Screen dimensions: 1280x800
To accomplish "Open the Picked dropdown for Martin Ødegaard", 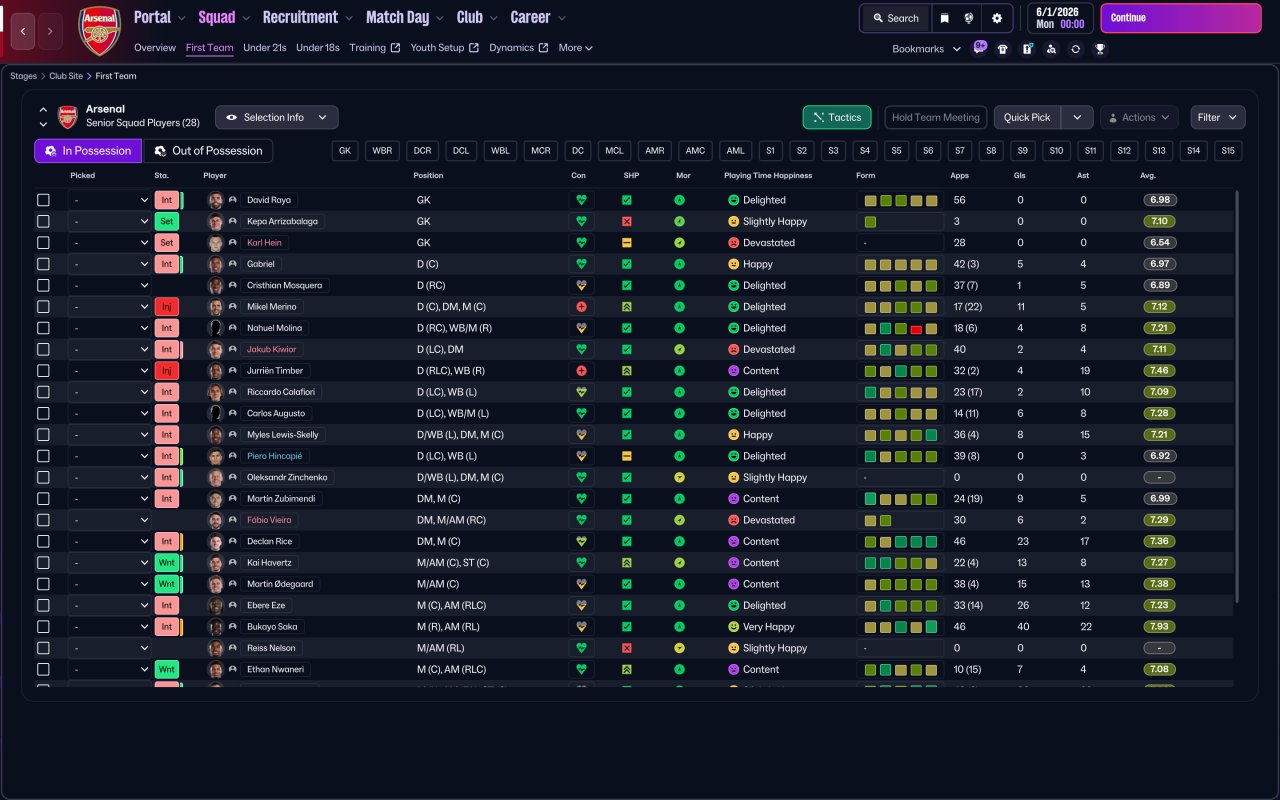I will click(x=109, y=584).
